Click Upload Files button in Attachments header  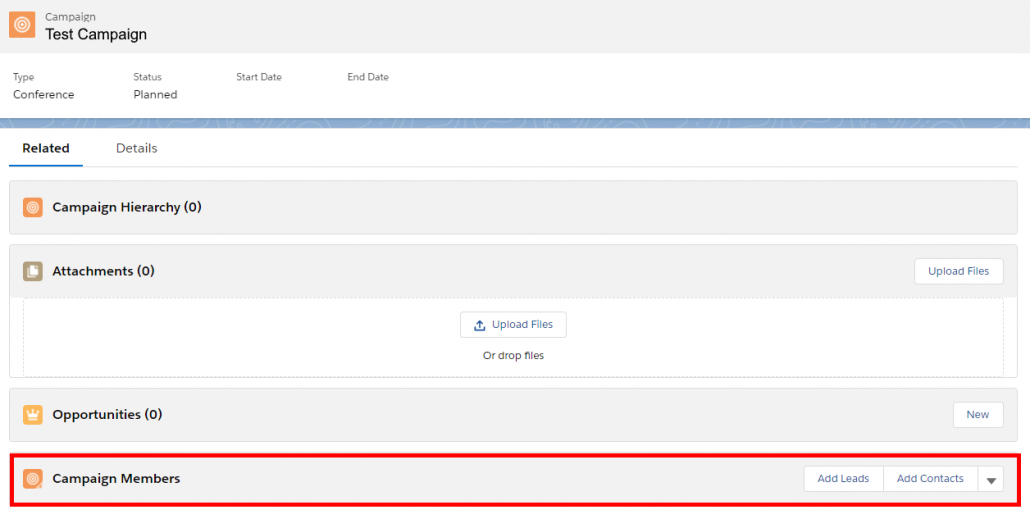click(x=958, y=271)
